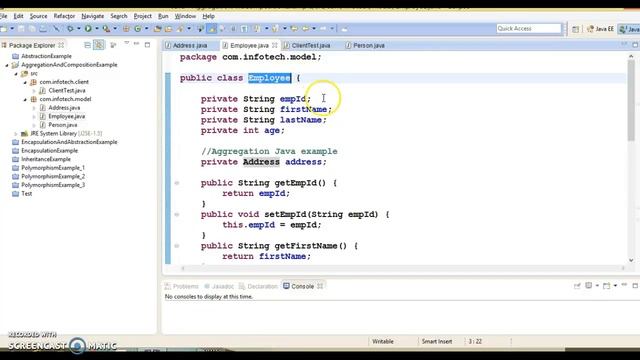Select the InheritanceExample project
Screen dimensions: 640x360
[x=46, y=159]
